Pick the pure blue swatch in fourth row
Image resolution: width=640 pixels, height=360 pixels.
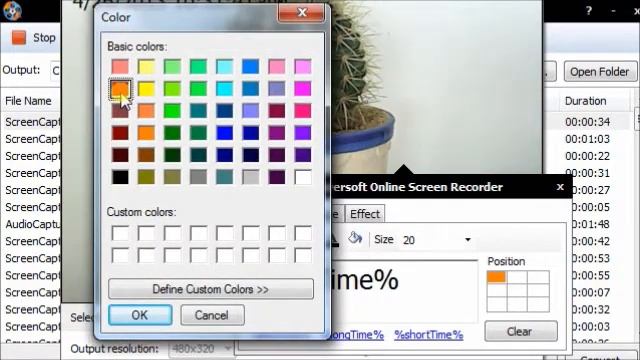[x=224, y=133]
